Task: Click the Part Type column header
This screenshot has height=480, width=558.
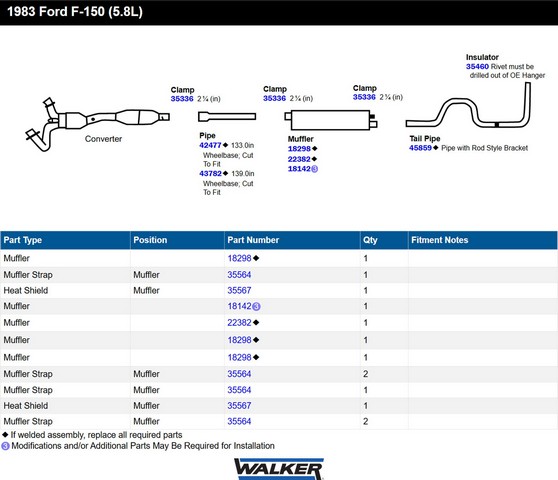Action: click(65, 240)
